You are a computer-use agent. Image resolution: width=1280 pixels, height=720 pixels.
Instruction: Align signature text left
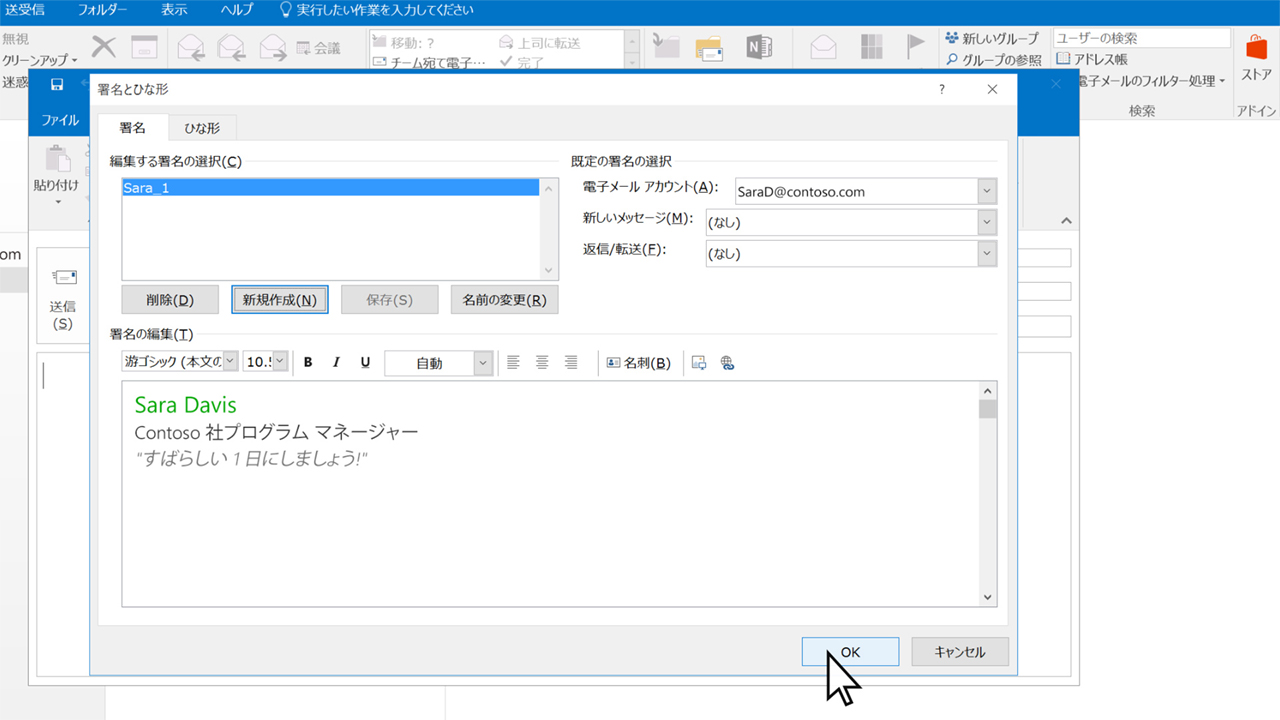[x=513, y=363]
